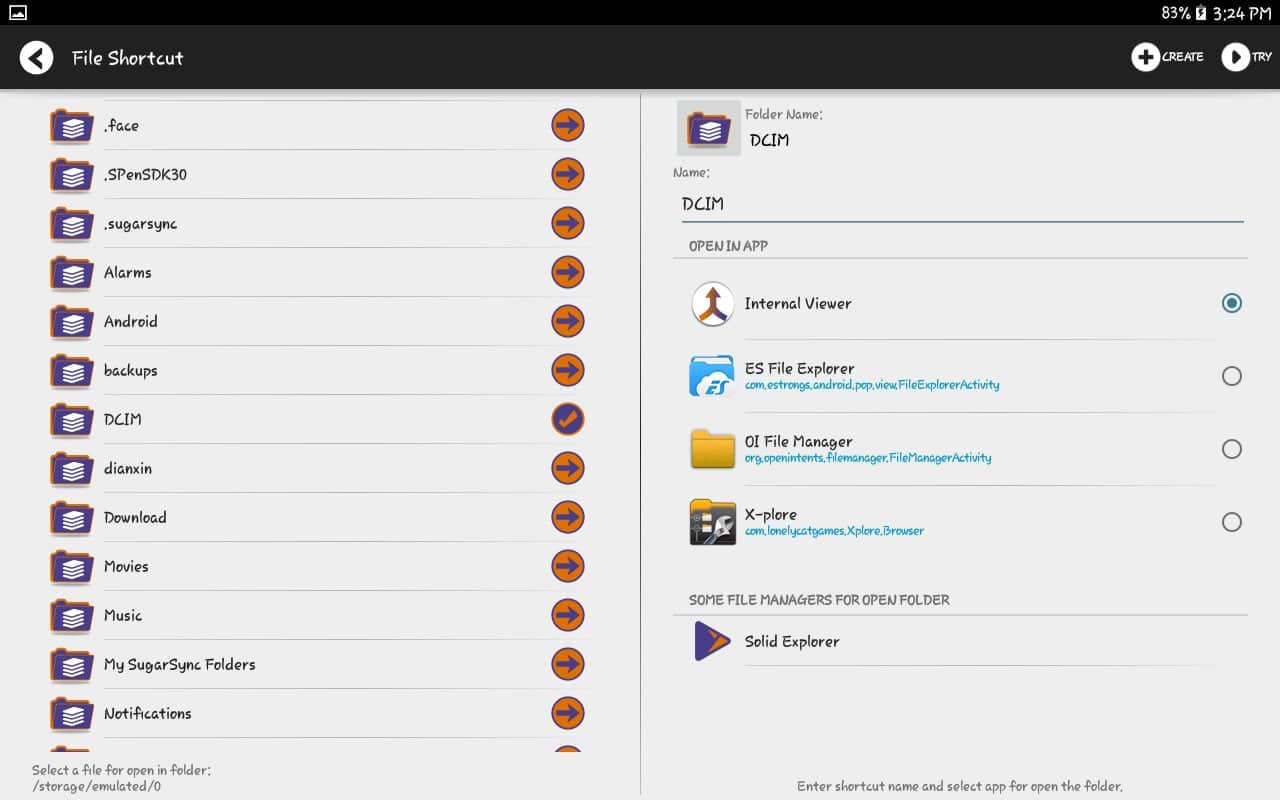1280x800 pixels.
Task: Tap the image notification in status bar
Action: click(x=18, y=13)
